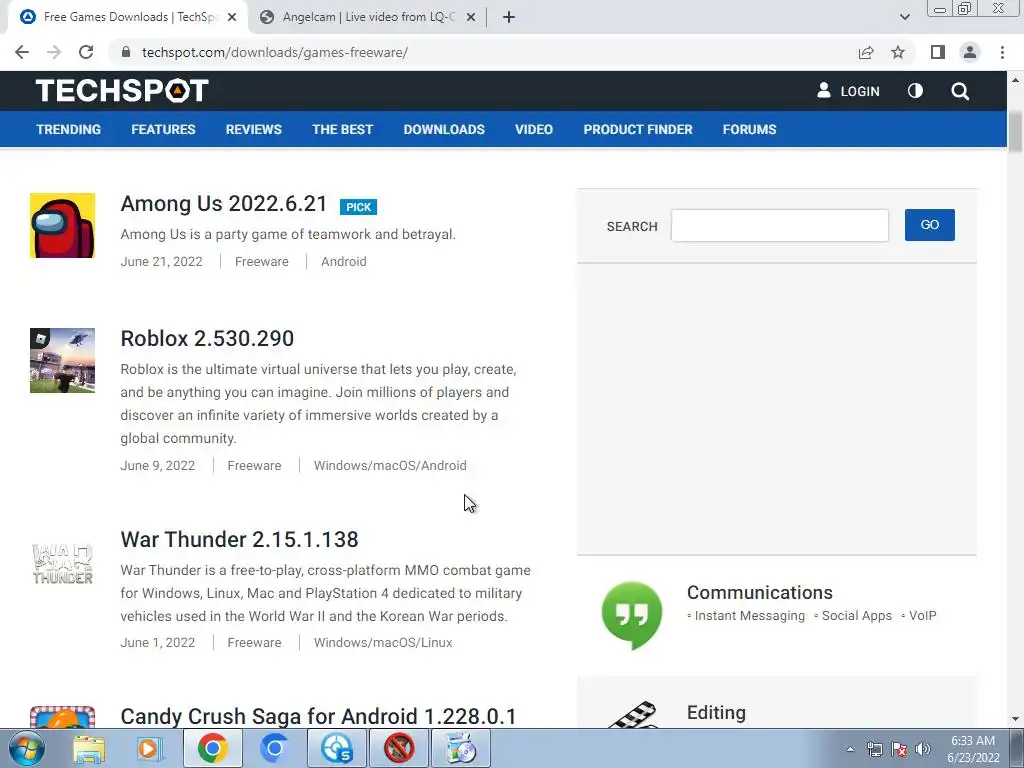Open the Roblox 2.530.290 title

click(x=207, y=338)
